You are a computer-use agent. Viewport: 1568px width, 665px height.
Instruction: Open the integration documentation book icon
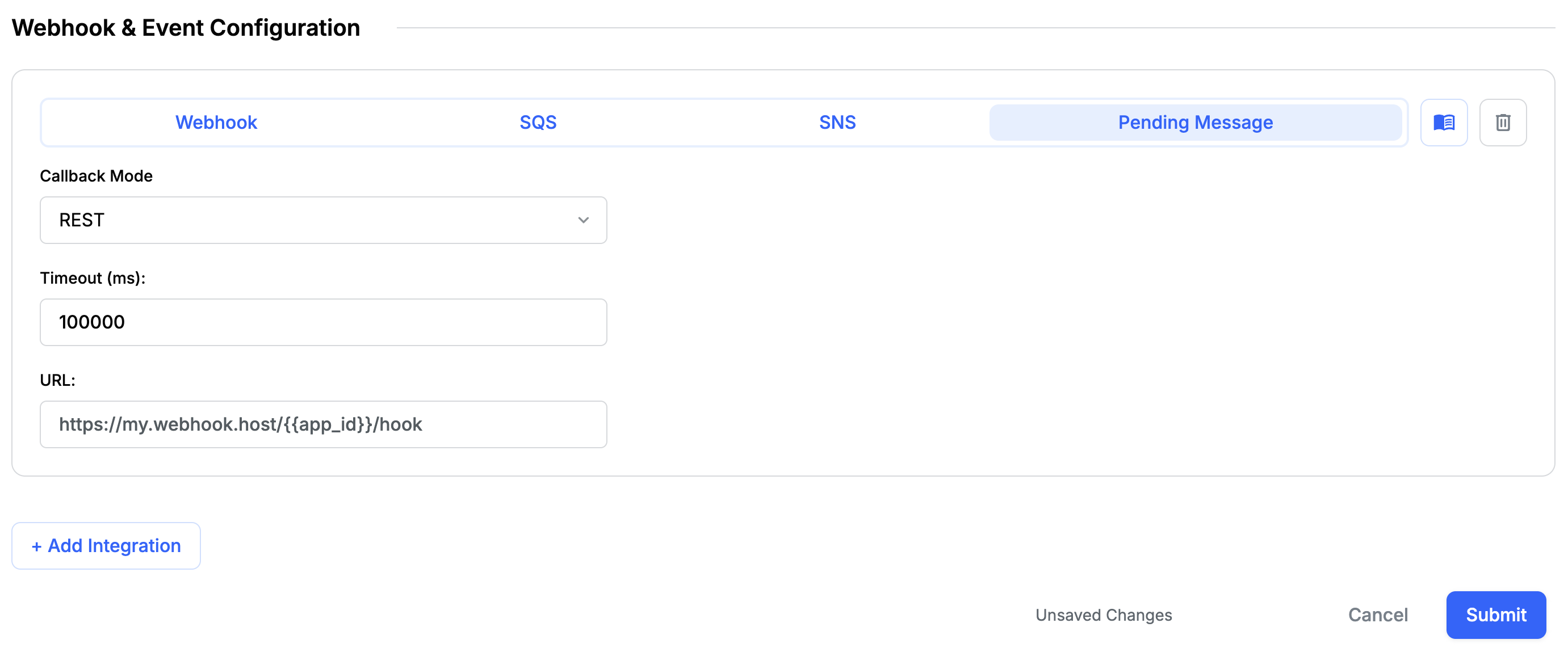1443,123
